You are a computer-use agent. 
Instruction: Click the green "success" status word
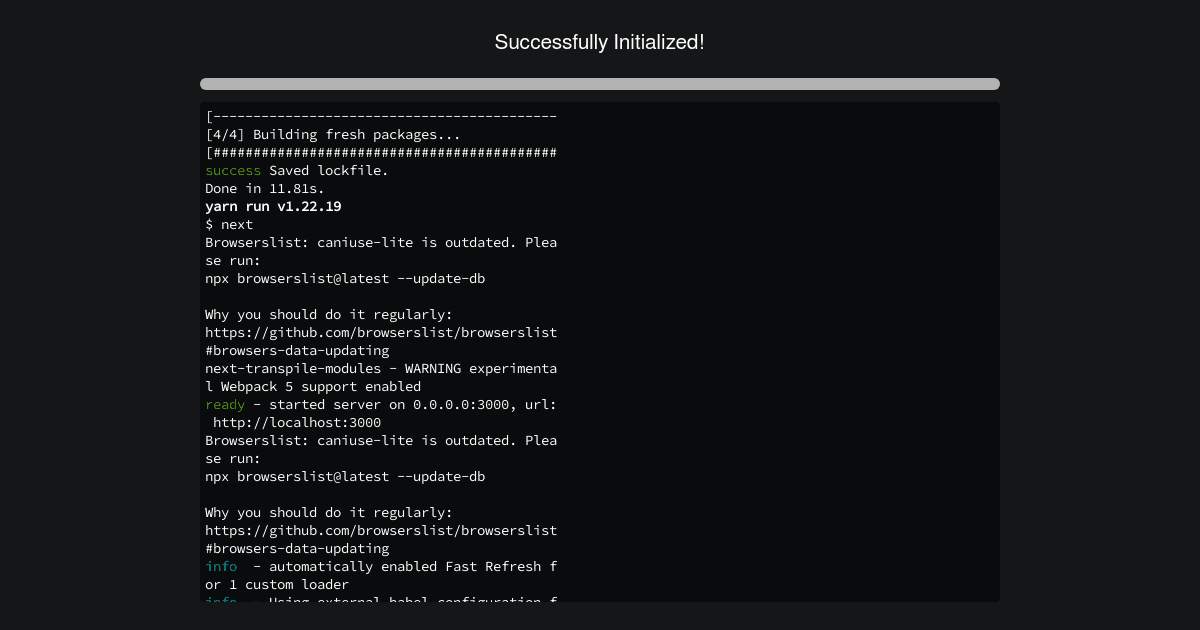[x=233, y=170]
